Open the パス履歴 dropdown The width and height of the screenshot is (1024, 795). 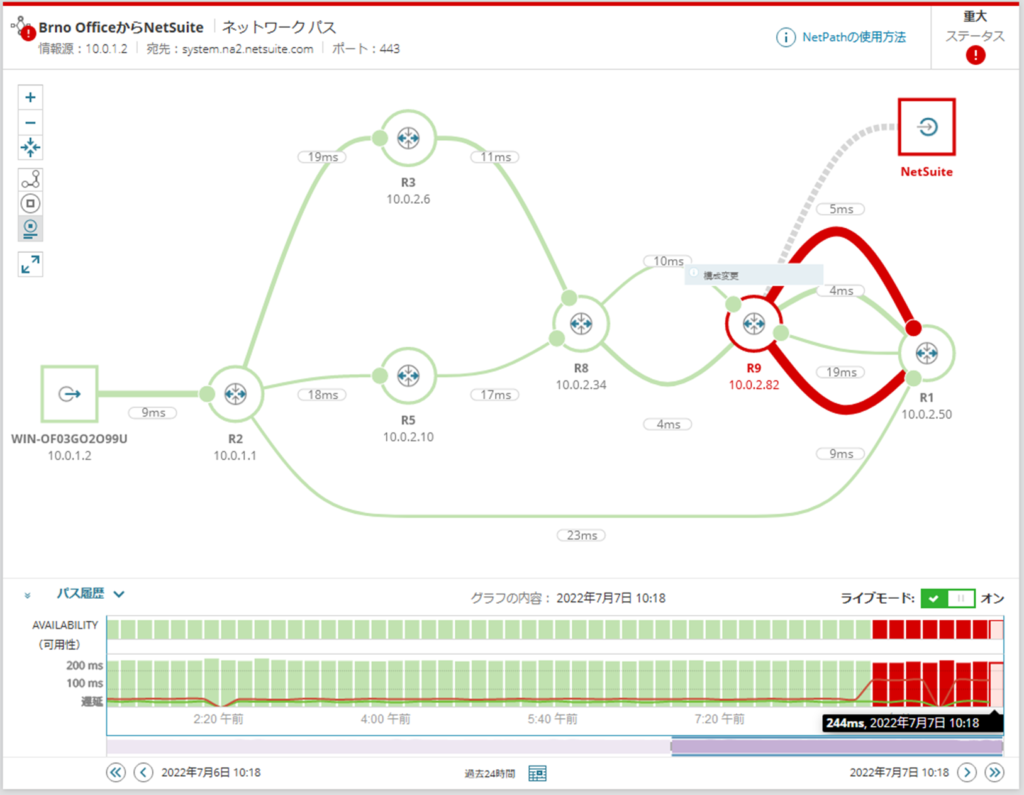[90, 594]
